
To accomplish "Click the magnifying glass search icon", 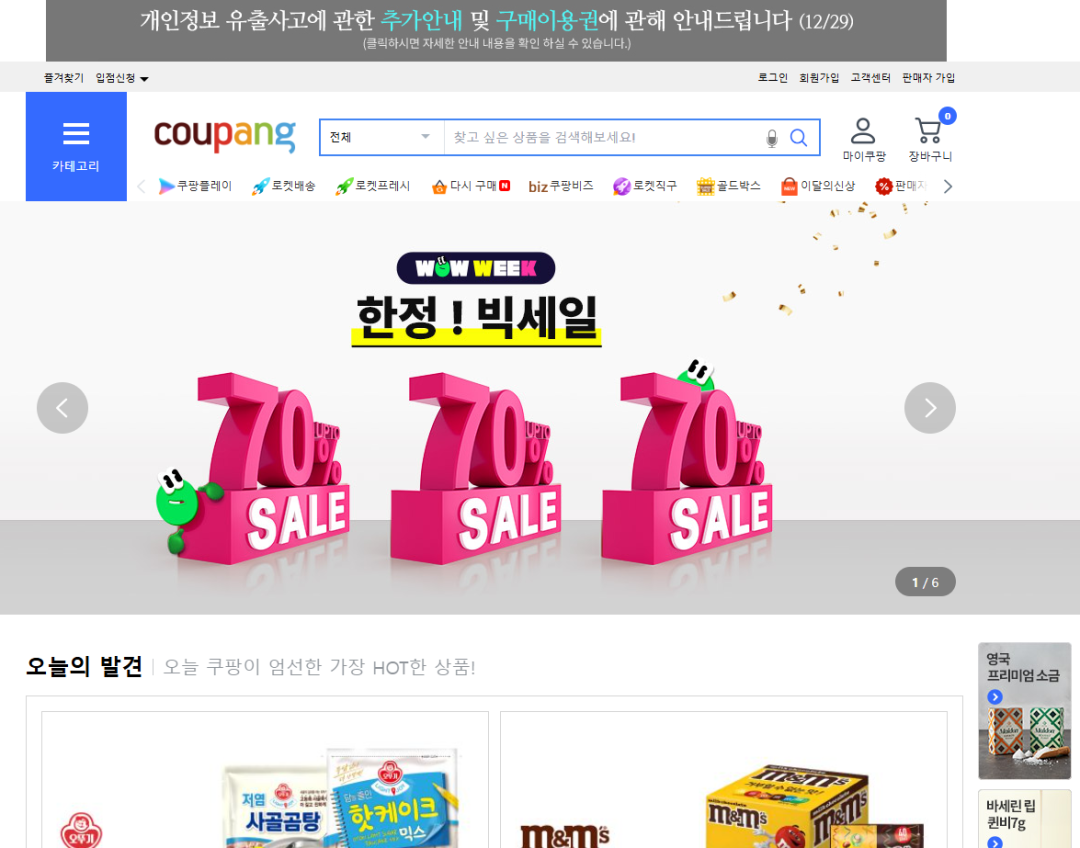I will click(798, 138).
